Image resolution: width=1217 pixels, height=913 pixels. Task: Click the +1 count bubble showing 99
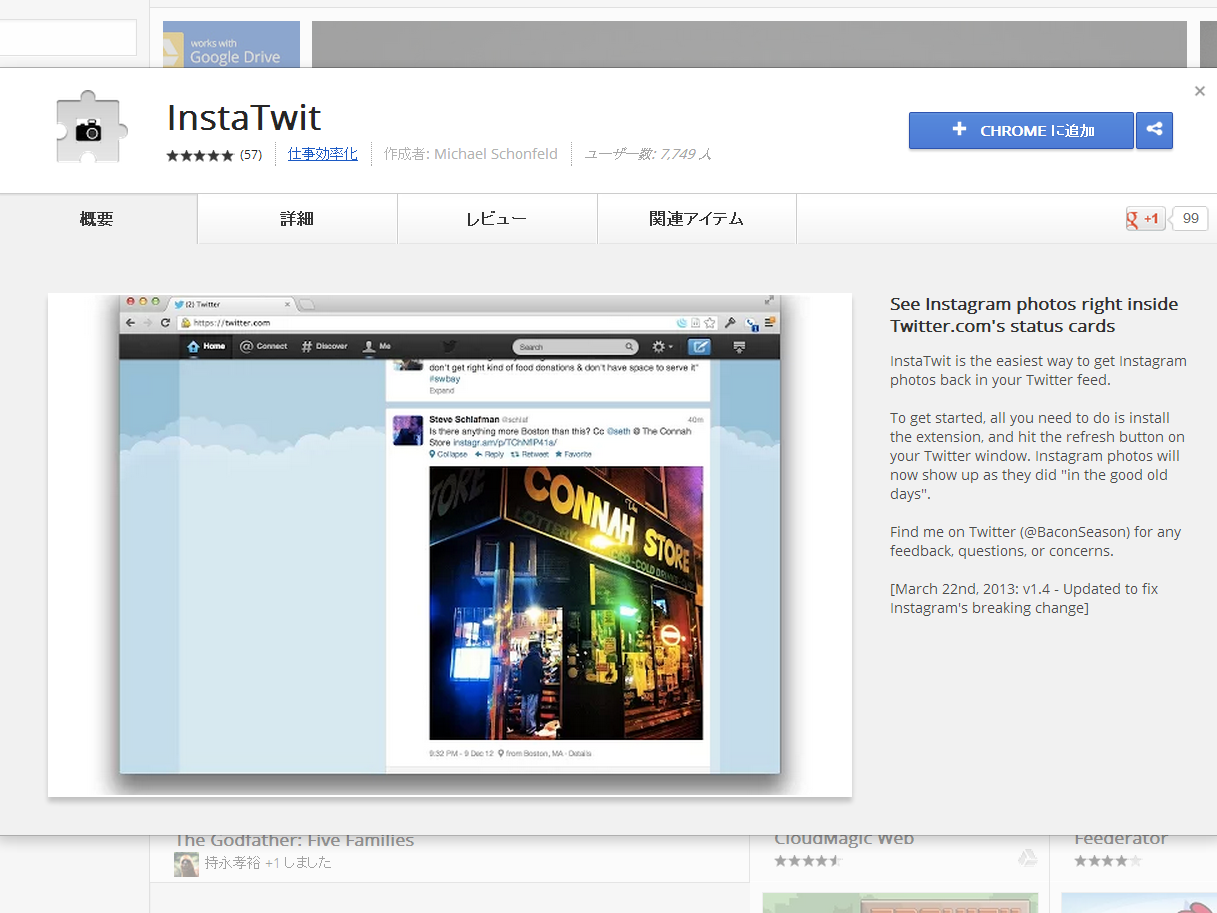1190,219
